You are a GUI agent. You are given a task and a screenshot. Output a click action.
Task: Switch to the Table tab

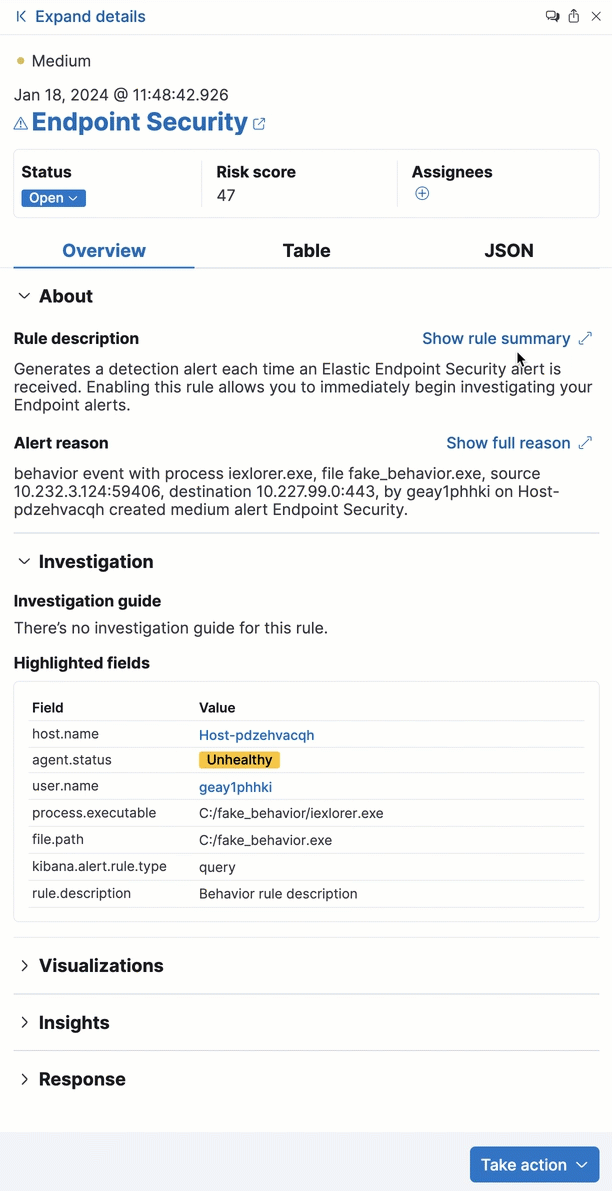point(306,251)
